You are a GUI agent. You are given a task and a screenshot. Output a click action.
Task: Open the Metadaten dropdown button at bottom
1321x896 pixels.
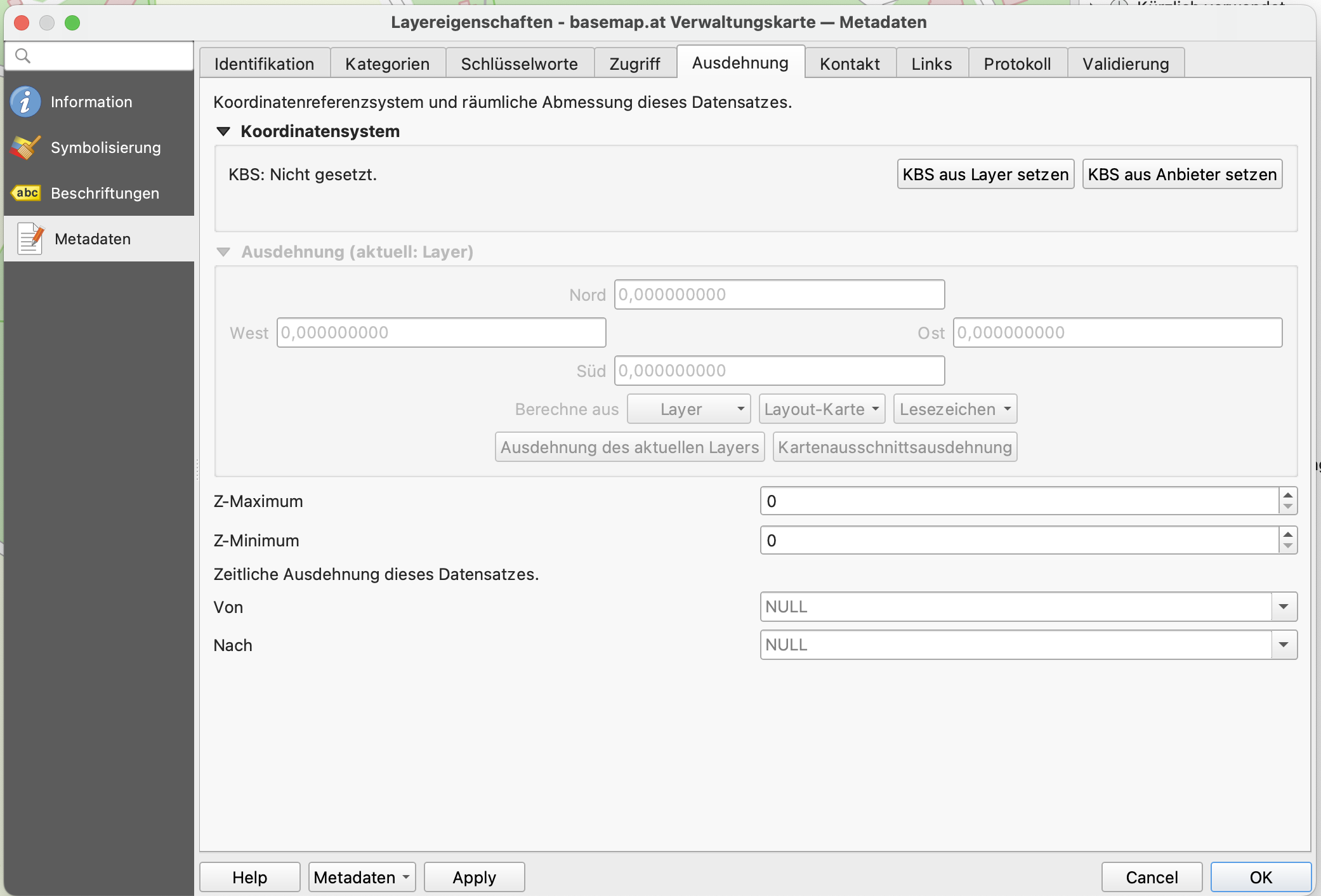[x=362, y=877]
